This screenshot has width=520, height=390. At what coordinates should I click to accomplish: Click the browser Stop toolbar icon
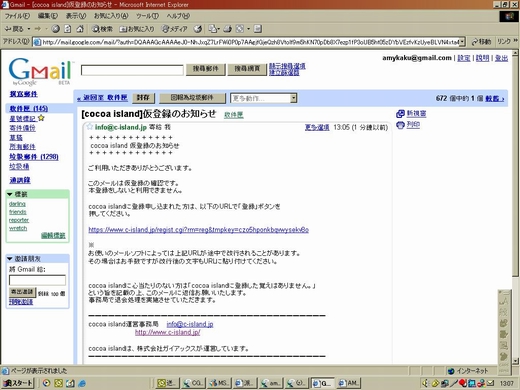[x=55, y=29]
